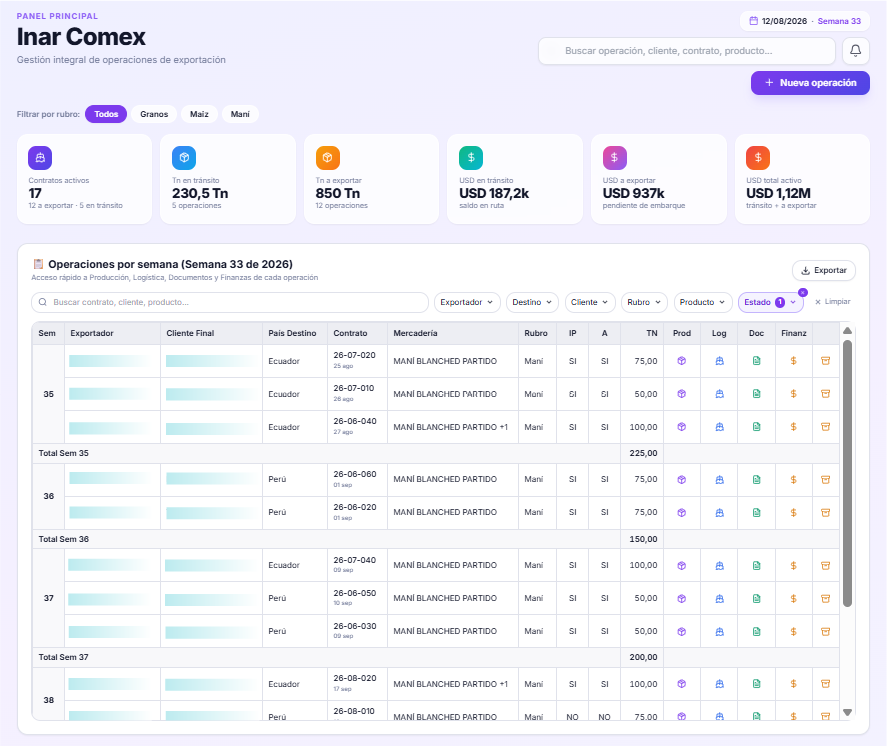
Task: Open the Exportador filter dropdown
Action: (x=467, y=302)
